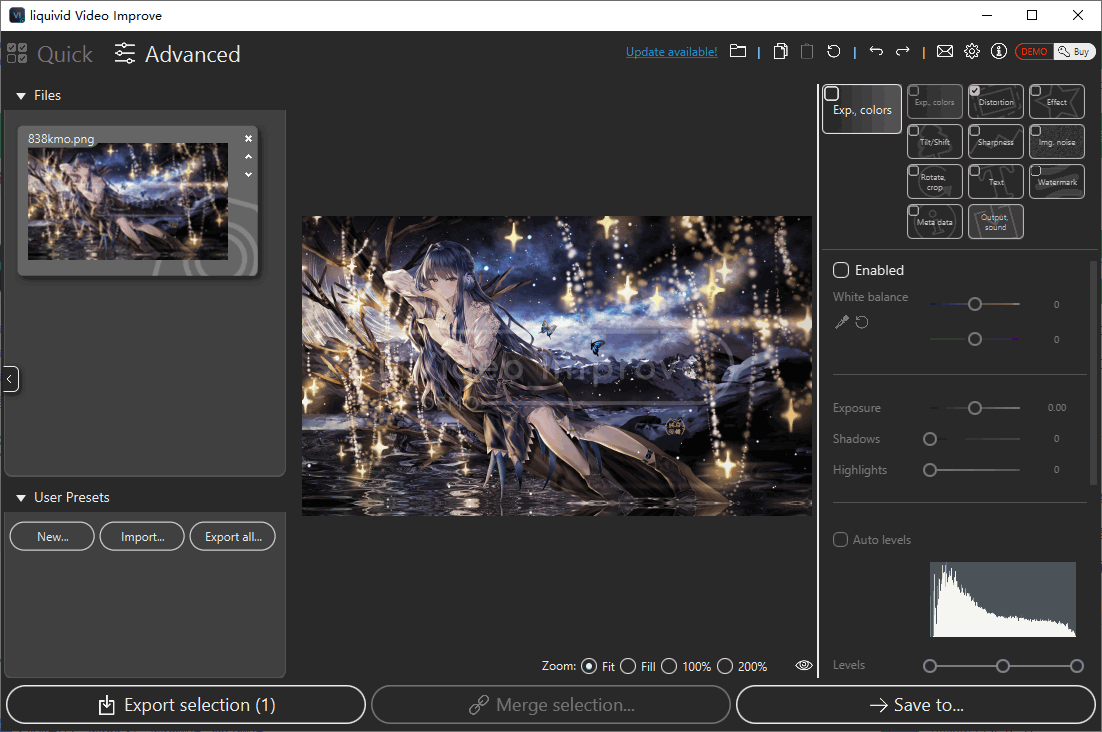Click the copy settings icon
The image size is (1102, 732).
click(x=781, y=52)
